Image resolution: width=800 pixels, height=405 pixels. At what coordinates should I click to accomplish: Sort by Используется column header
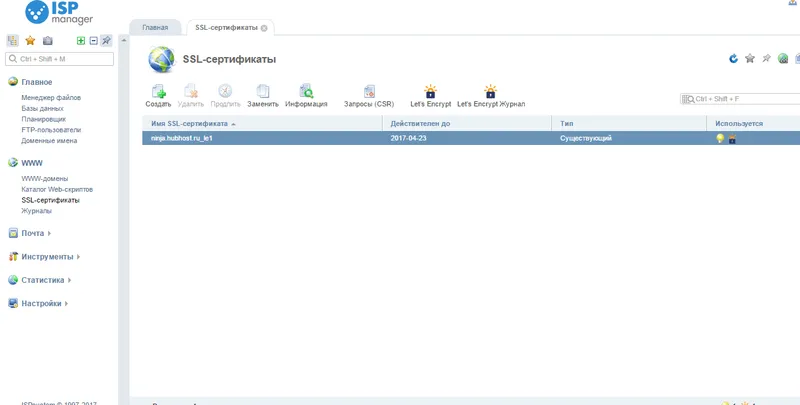(x=753, y=123)
